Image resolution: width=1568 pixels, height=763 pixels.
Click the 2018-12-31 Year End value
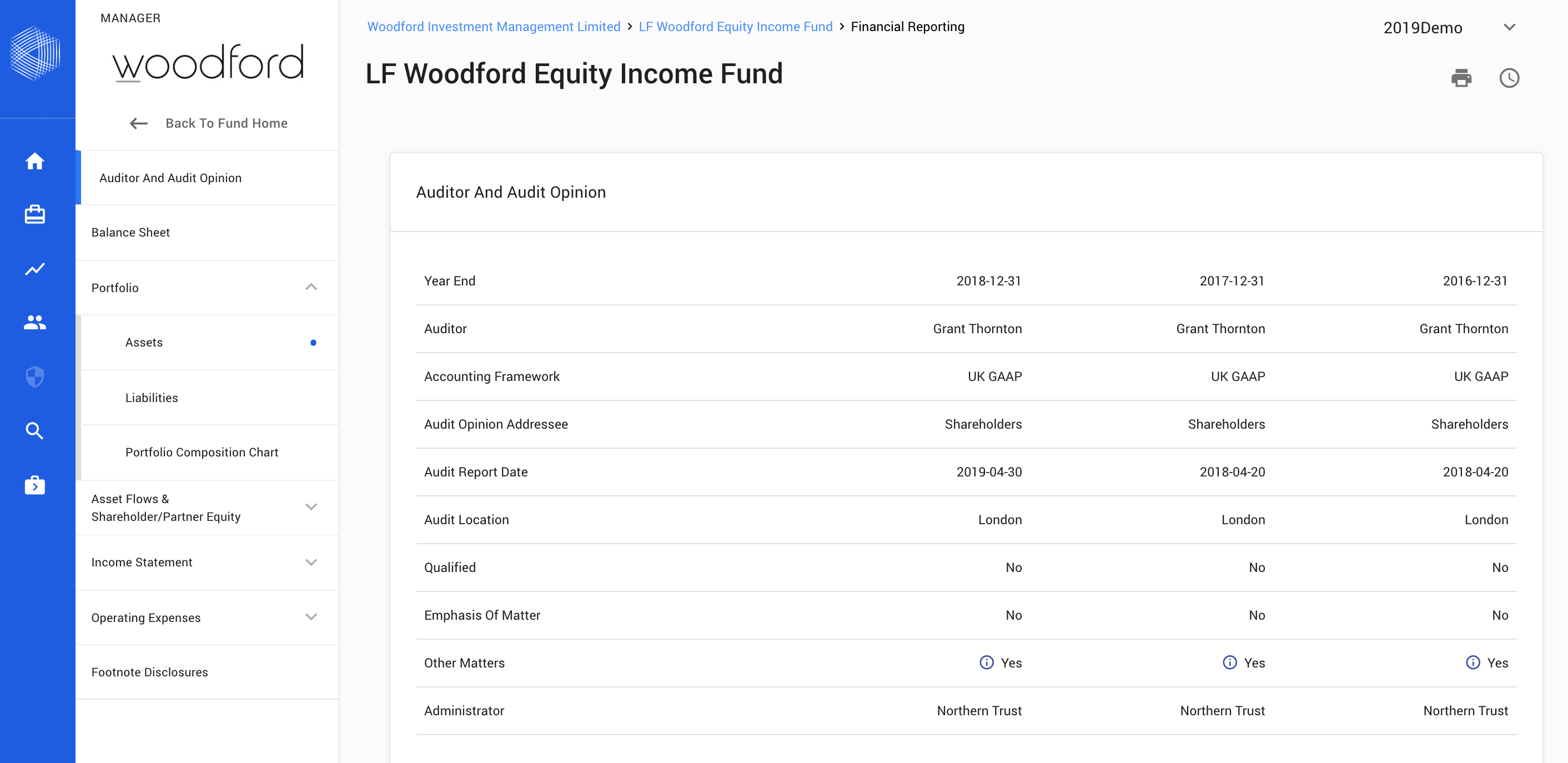(988, 281)
